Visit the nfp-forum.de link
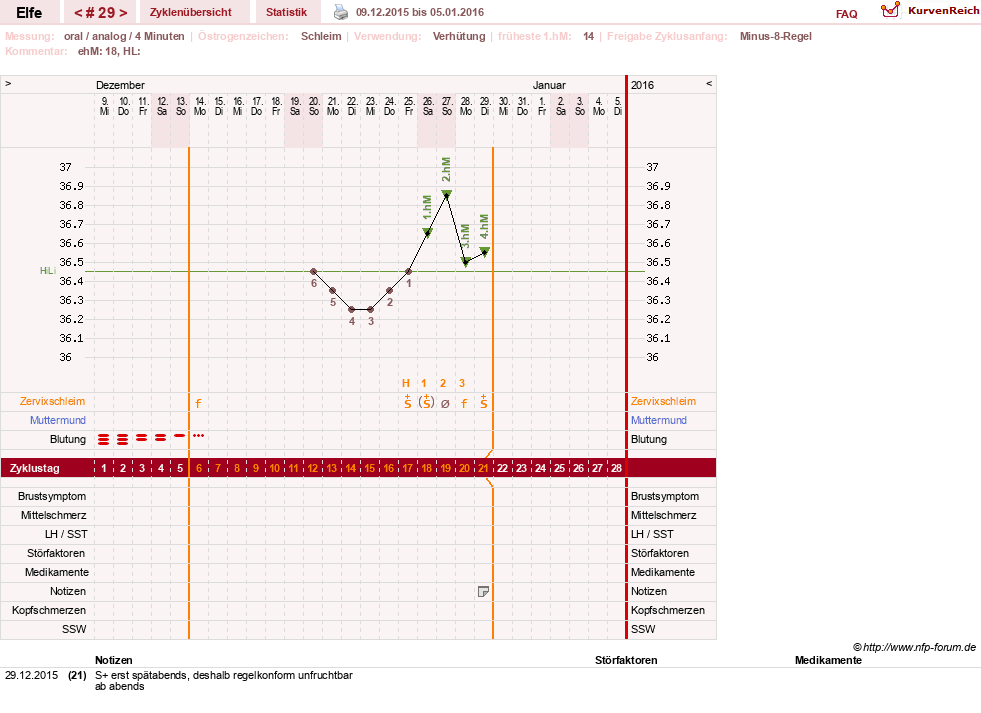Viewport: 981px width, 713px height. (914, 647)
